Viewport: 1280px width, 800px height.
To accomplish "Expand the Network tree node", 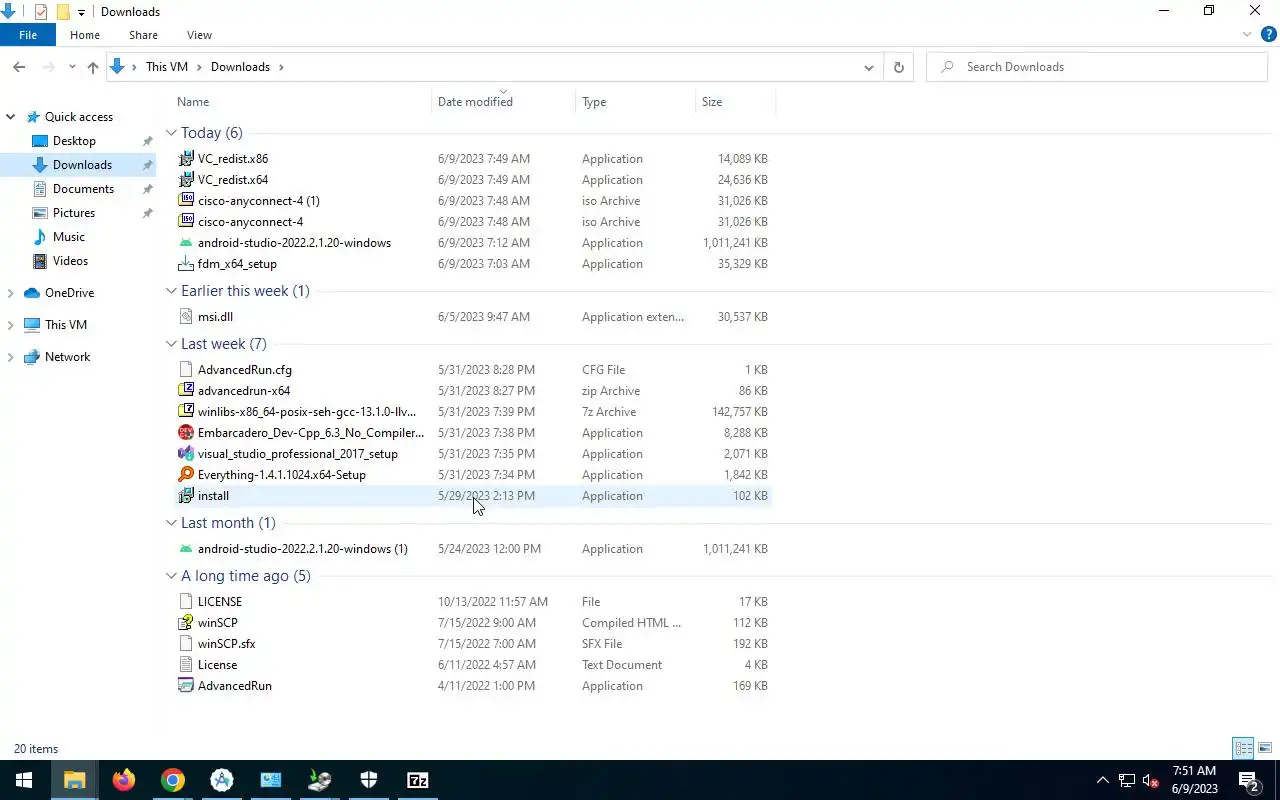I will (x=11, y=357).
